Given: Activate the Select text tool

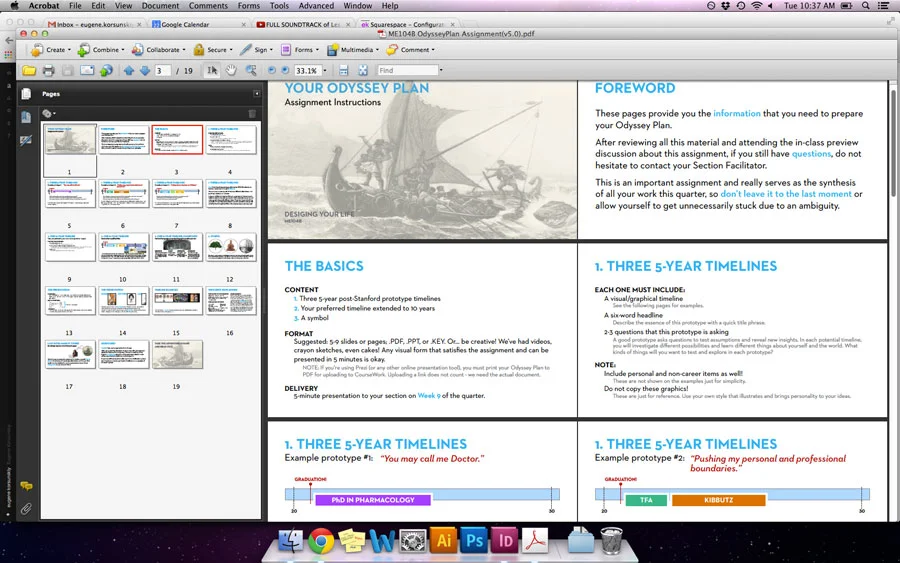Looking at the screenshot, I should pos(212,71).
